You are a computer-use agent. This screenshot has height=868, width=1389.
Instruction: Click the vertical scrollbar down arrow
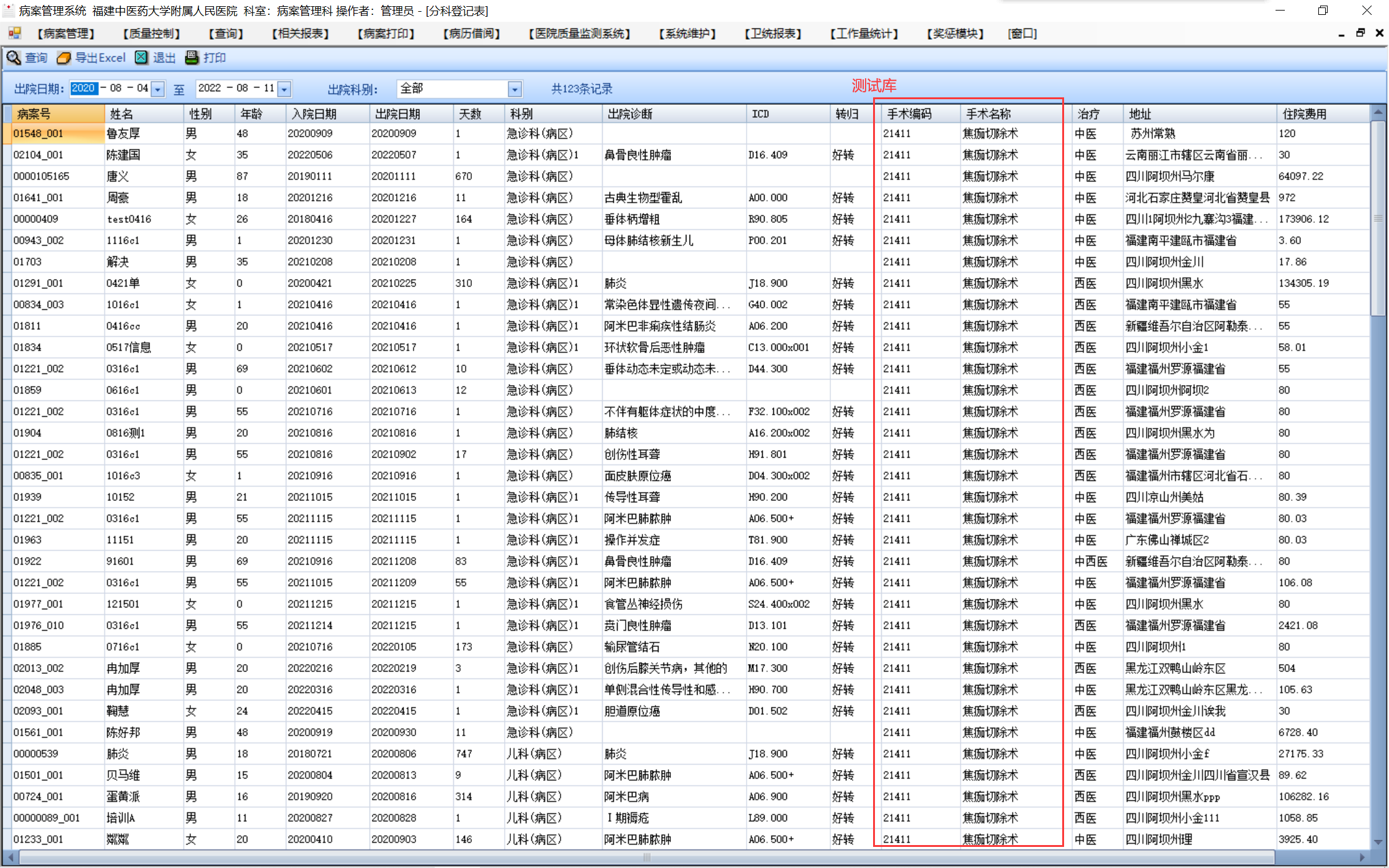1378,841
